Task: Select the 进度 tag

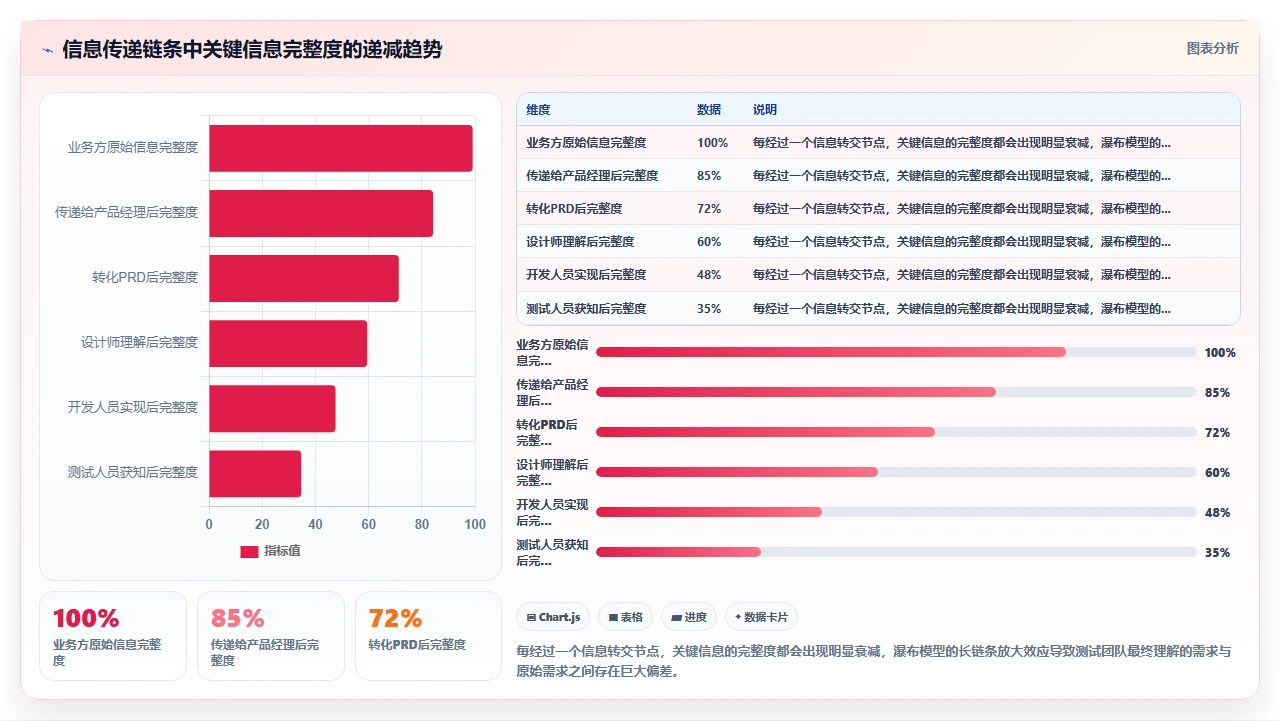Action: tap(689, 617)
